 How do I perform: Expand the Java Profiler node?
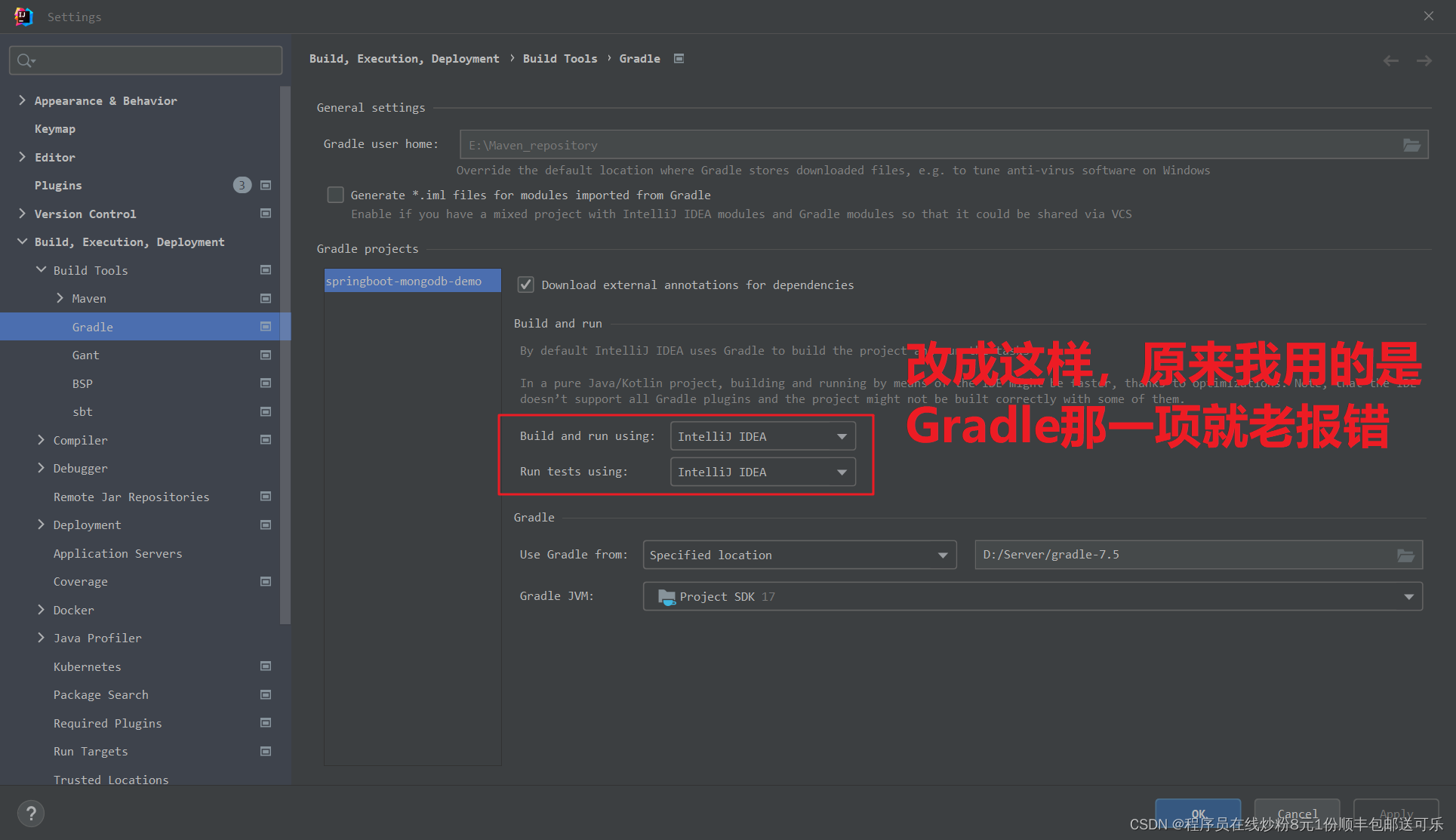[41, 638]
